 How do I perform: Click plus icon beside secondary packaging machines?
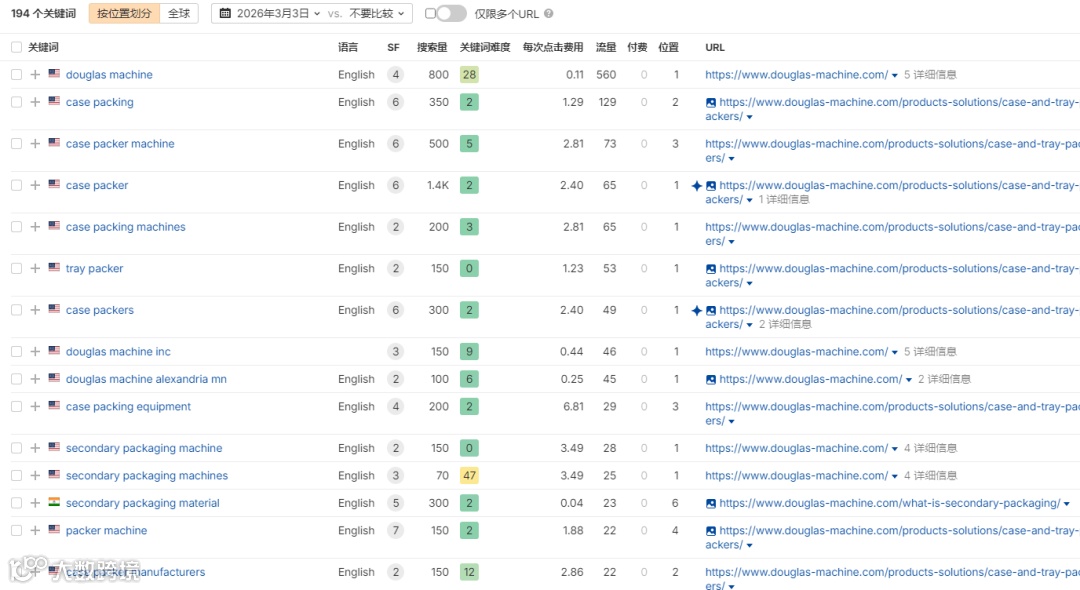coord(35,475)
